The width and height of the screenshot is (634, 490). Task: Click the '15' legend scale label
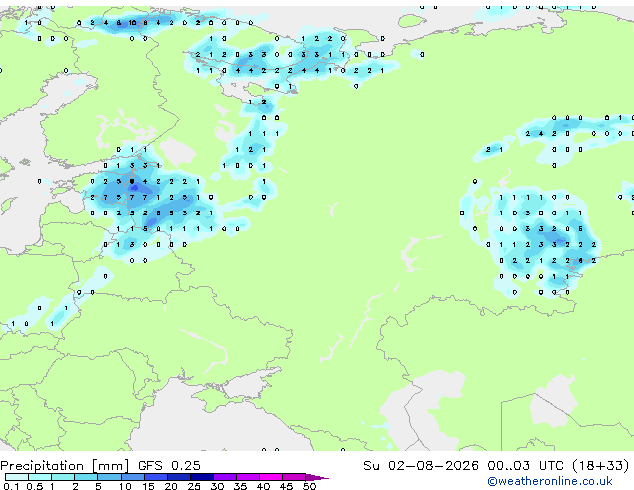coord(148,486)
